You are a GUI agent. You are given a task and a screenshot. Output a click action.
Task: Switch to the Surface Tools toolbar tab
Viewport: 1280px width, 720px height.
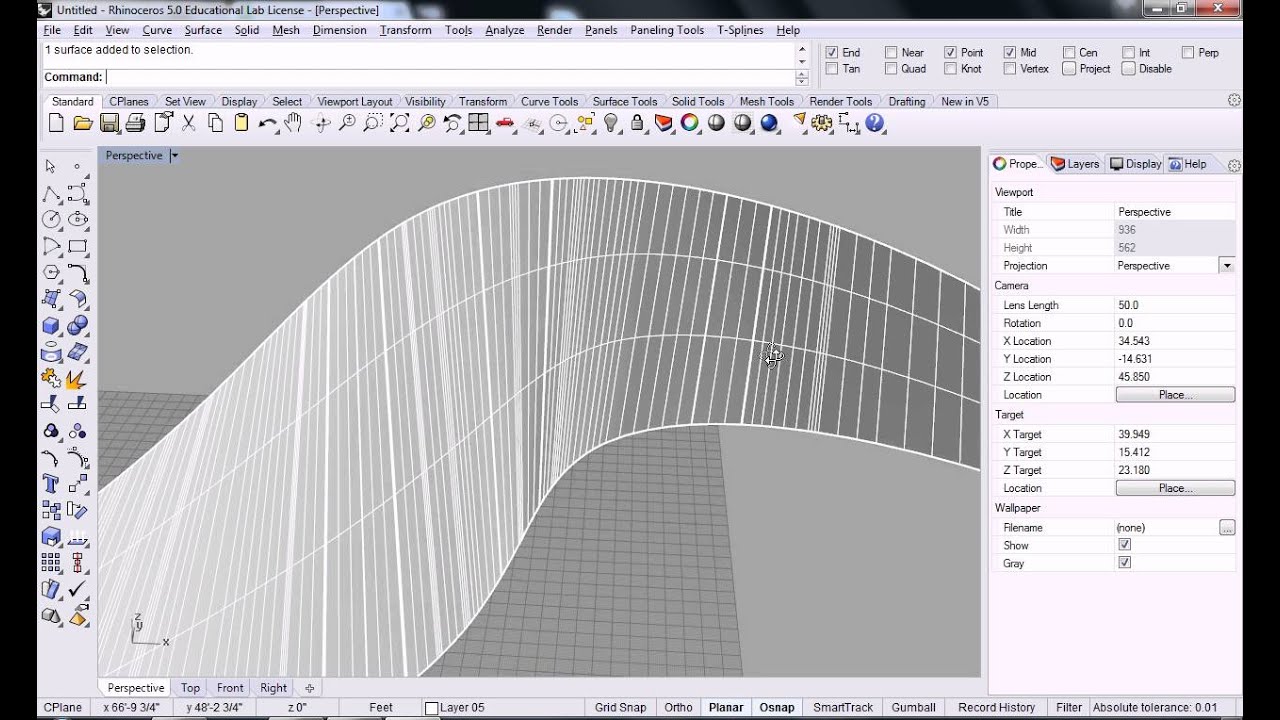pos(625,101)
